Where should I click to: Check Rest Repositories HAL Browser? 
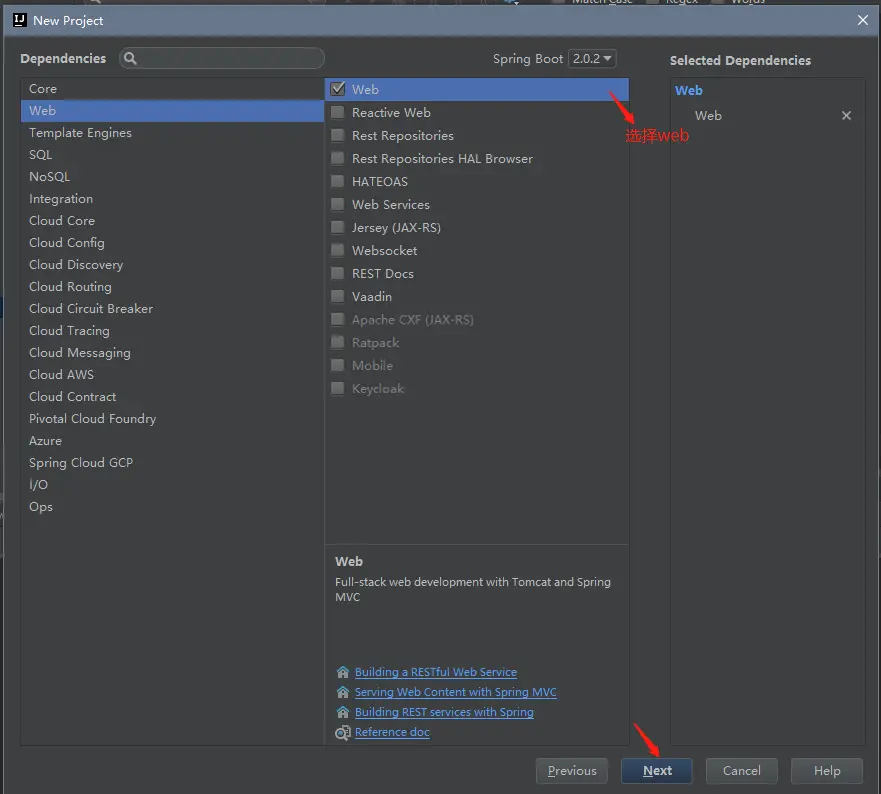(x=338, y=158)
